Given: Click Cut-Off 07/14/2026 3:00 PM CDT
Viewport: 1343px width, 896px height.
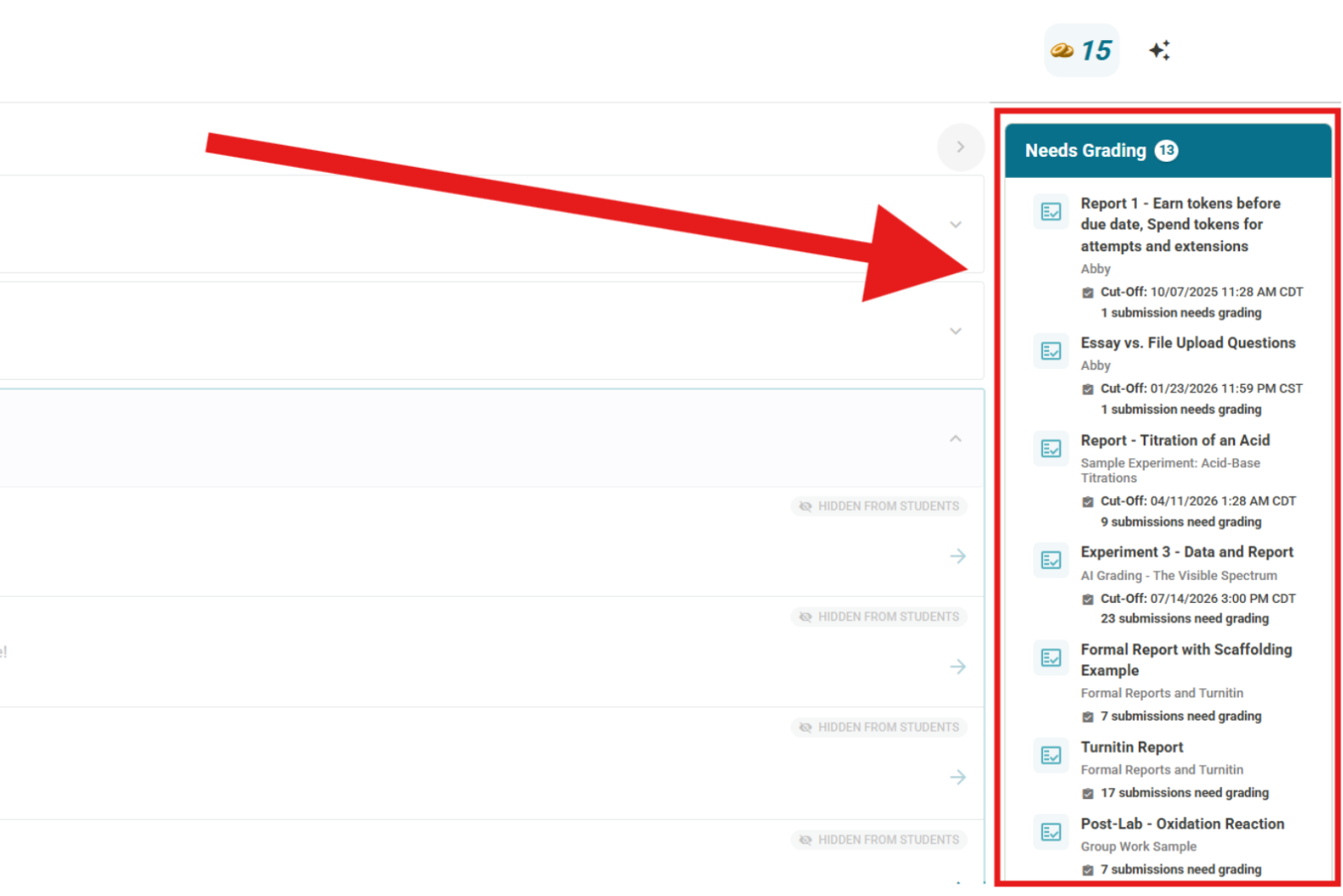Looking at the screenshot, I should pyautogui.click(x=1197, y=599).
